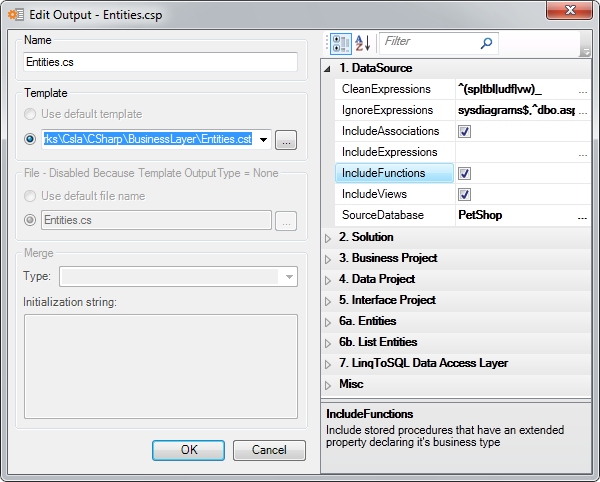Collapse the 1. DataSource category
The height and width of the screenshot is (482, 600).
click(x=327, y=69)
